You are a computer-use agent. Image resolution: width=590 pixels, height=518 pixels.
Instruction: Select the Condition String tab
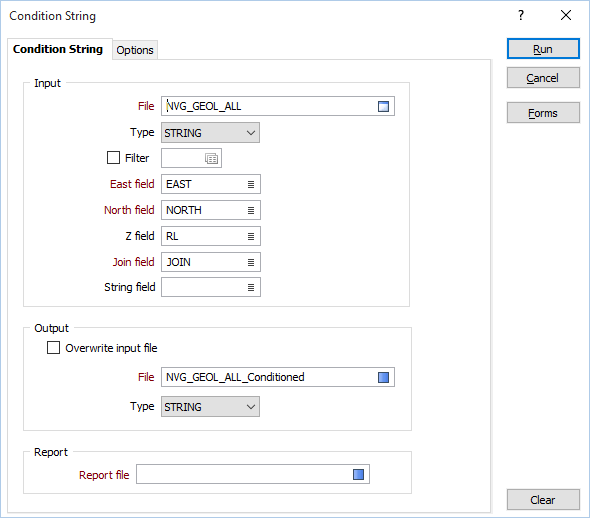(x=58, y=49)
